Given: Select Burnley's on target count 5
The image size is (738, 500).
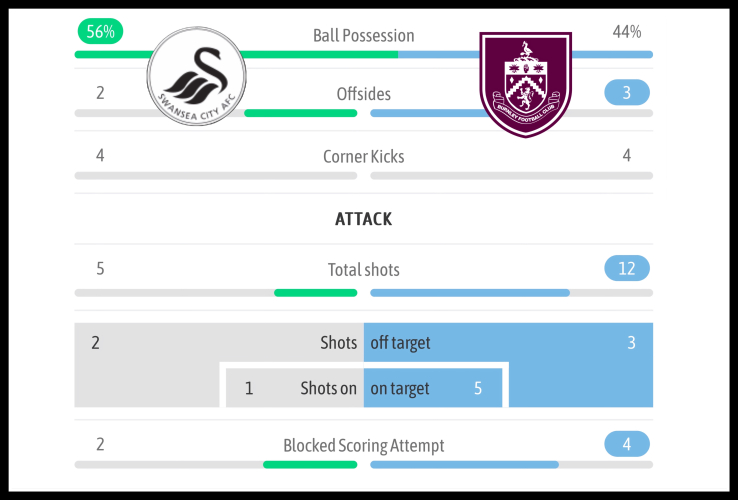Looking at the screenshot, I should (478, 388).
